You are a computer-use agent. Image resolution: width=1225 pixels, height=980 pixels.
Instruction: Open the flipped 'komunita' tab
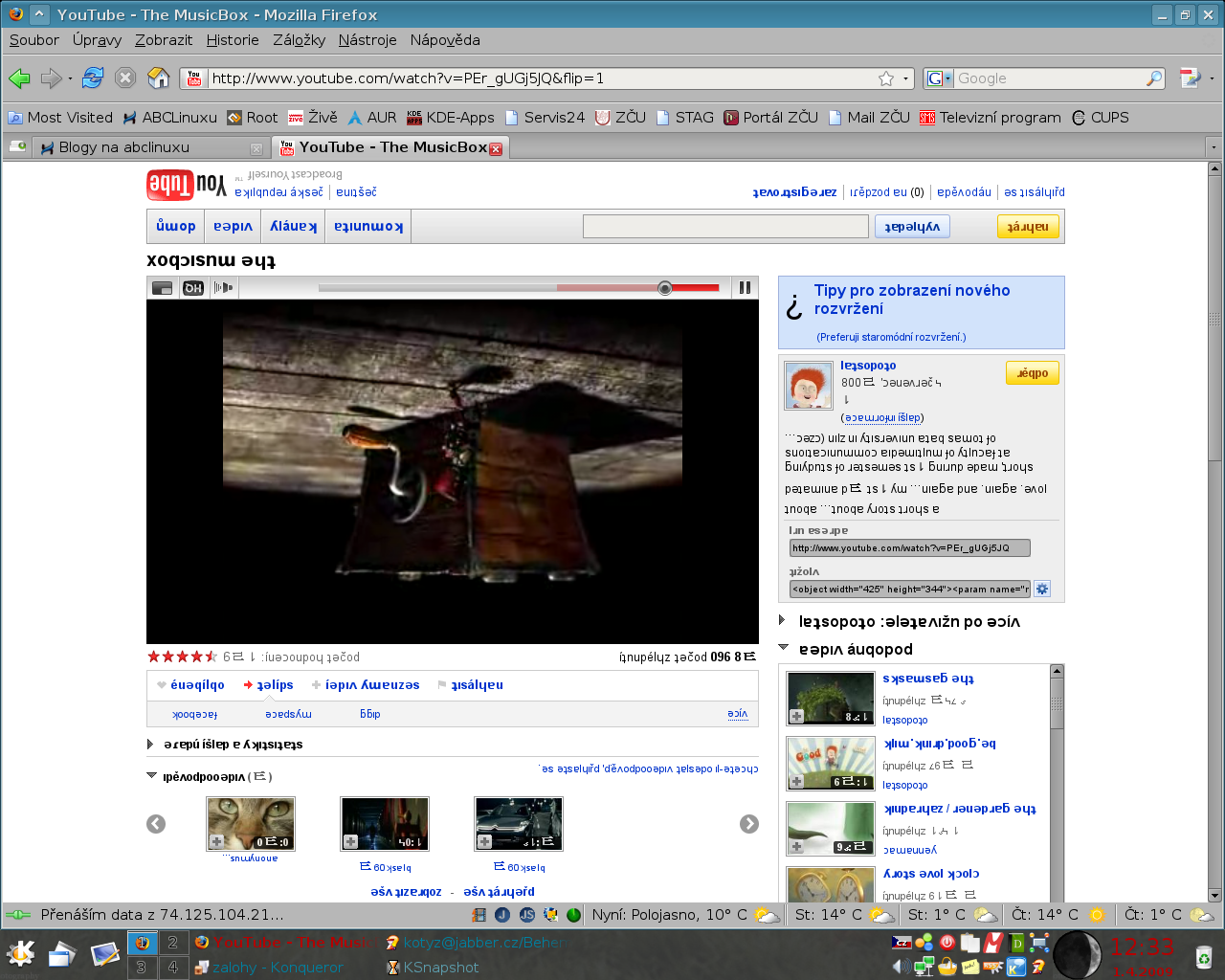pos(368,226)
